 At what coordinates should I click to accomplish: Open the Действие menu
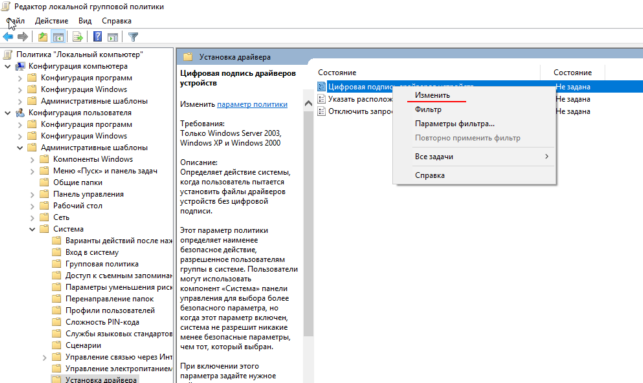click(x=51, y=21)
